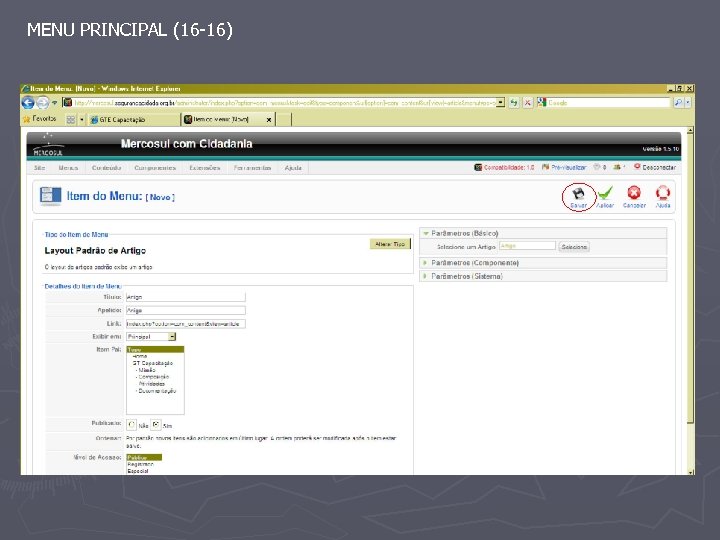The image size is (720, 540).
Task: Click the Refresh icon beside the address bar
Action: (514, 103)
